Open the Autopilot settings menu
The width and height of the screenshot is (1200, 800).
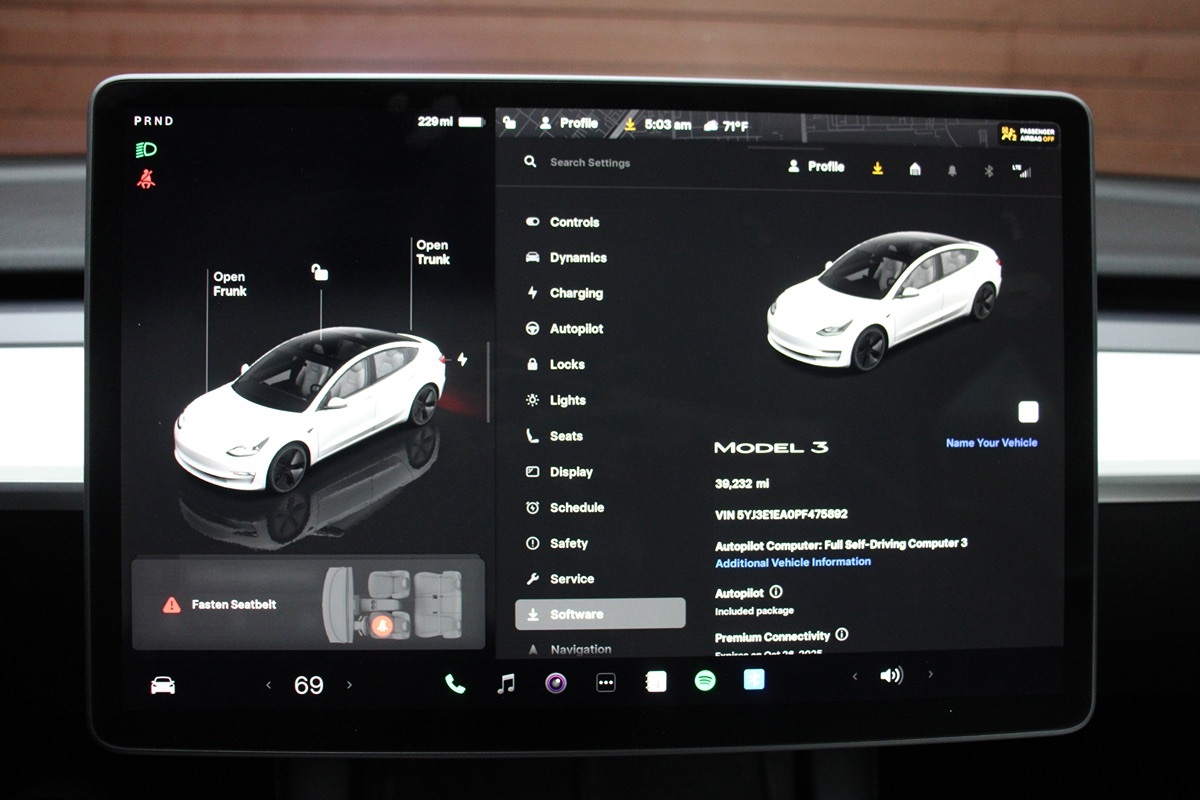[x=576, y=329]
